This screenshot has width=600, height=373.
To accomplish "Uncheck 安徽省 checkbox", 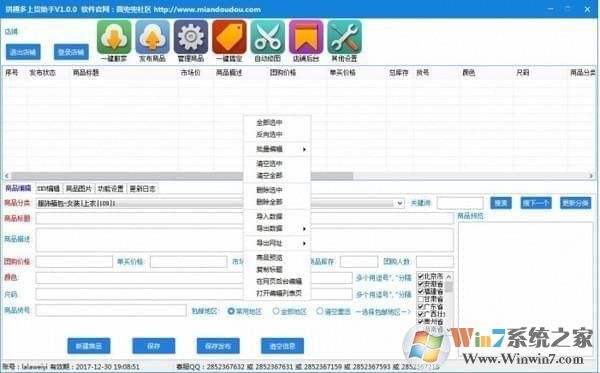I will [x=421, y=284].
